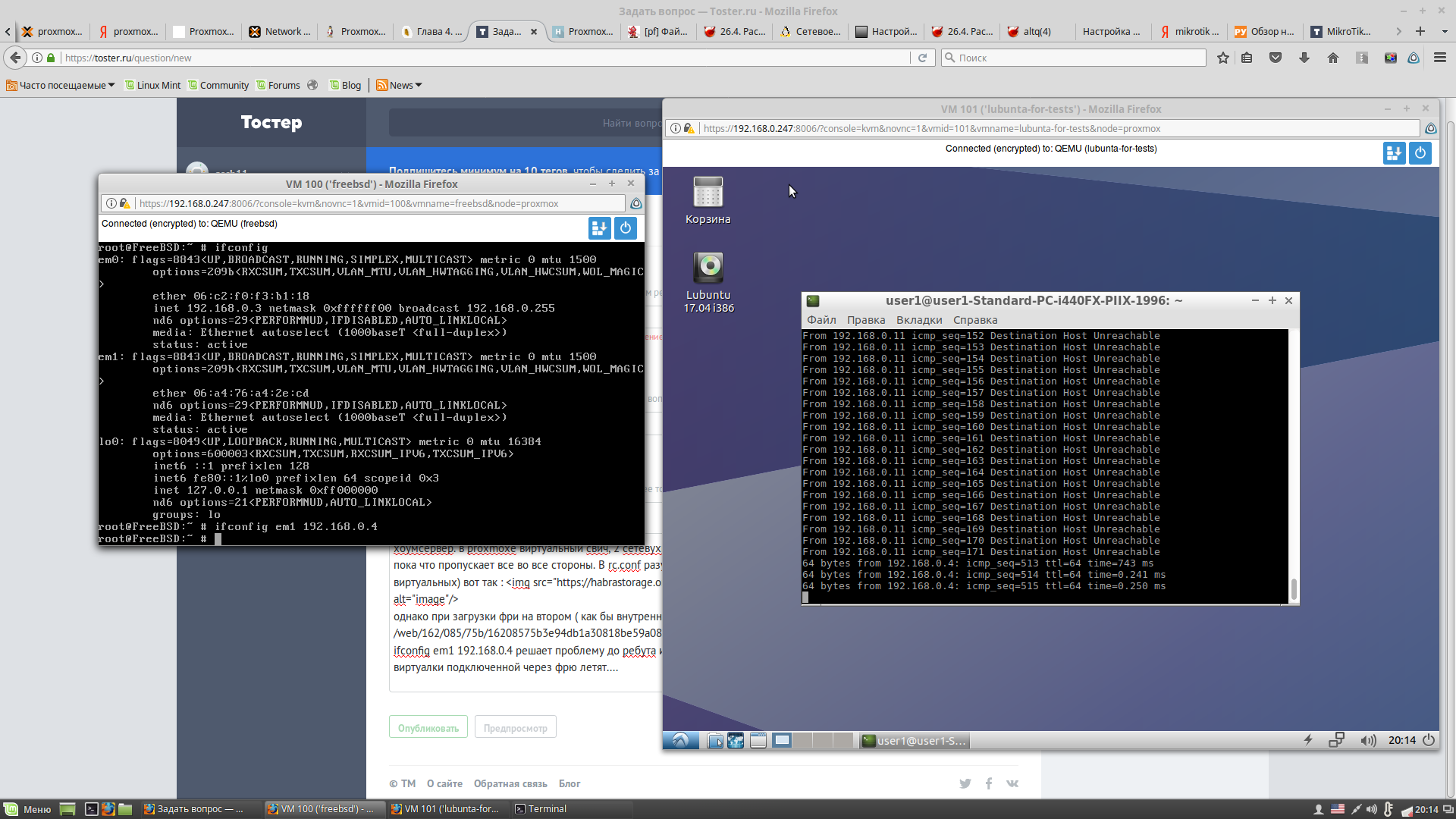Open 'Правка' menu in Lubuntu terminal
The image size is (1456, 819).
tap(866, 320)
